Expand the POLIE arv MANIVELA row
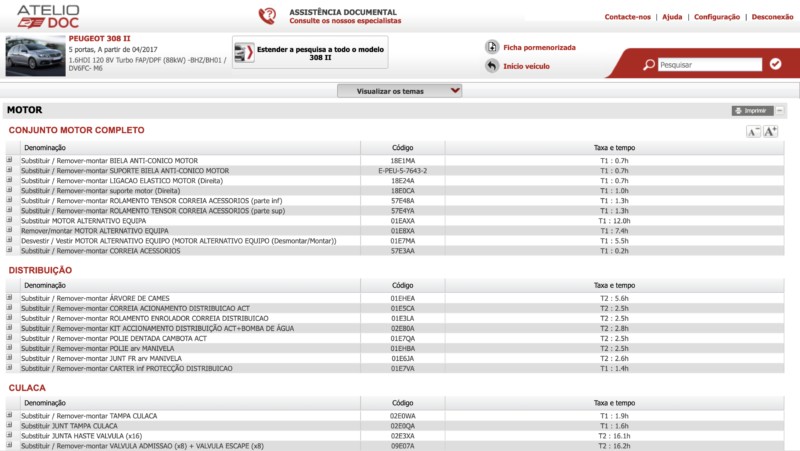The image size is (800, 451). [x=9, y=347]
